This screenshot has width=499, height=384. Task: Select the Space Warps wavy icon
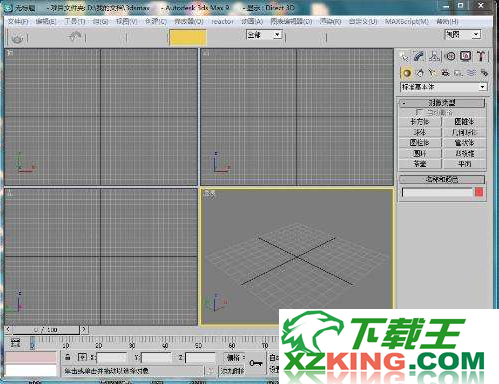471,72
